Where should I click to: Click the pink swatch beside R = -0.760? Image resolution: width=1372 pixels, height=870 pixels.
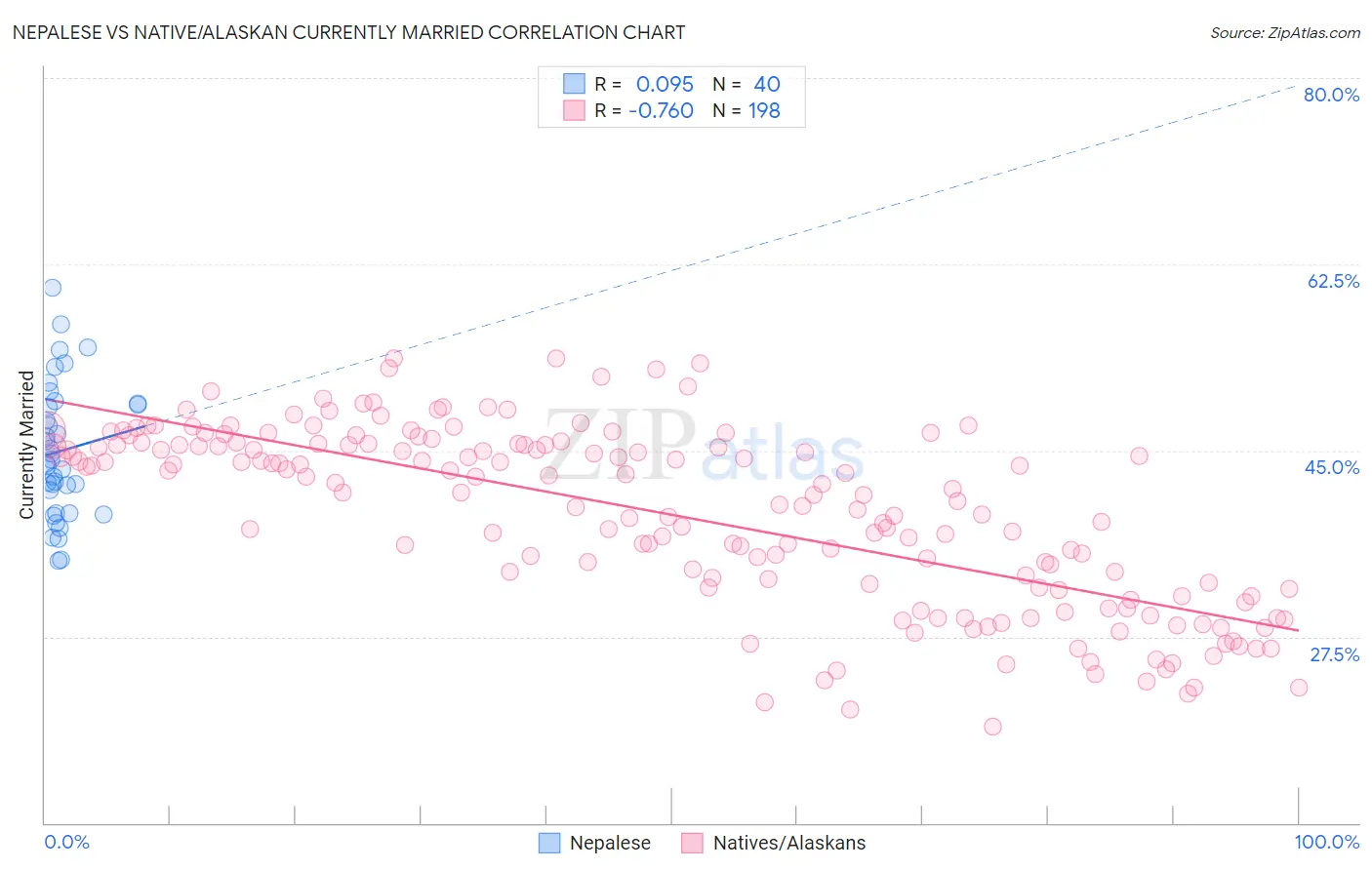tap(574, 110)
